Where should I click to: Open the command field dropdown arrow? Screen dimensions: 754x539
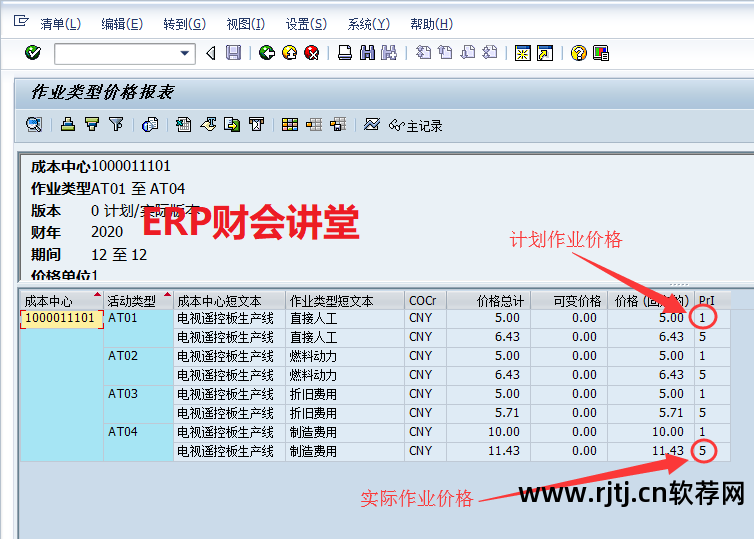(184, 53)
